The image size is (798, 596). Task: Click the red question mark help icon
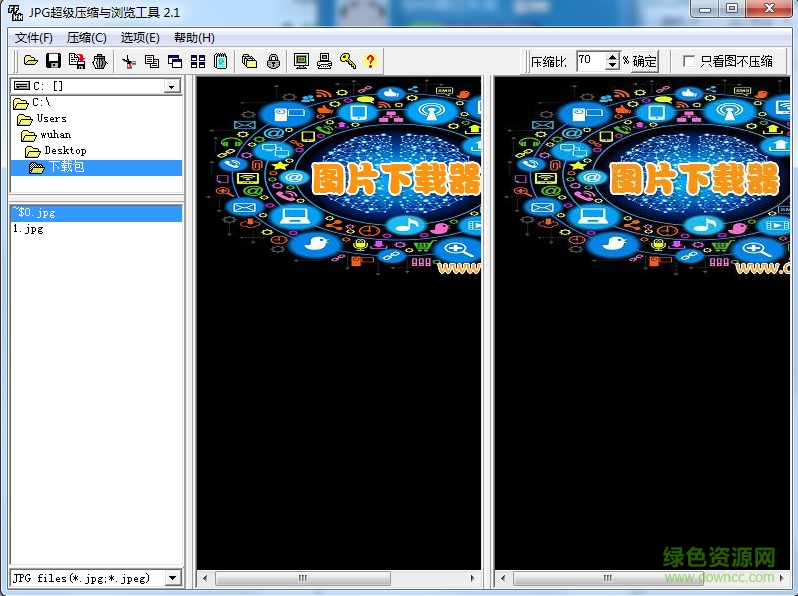[x=370, y=61]
